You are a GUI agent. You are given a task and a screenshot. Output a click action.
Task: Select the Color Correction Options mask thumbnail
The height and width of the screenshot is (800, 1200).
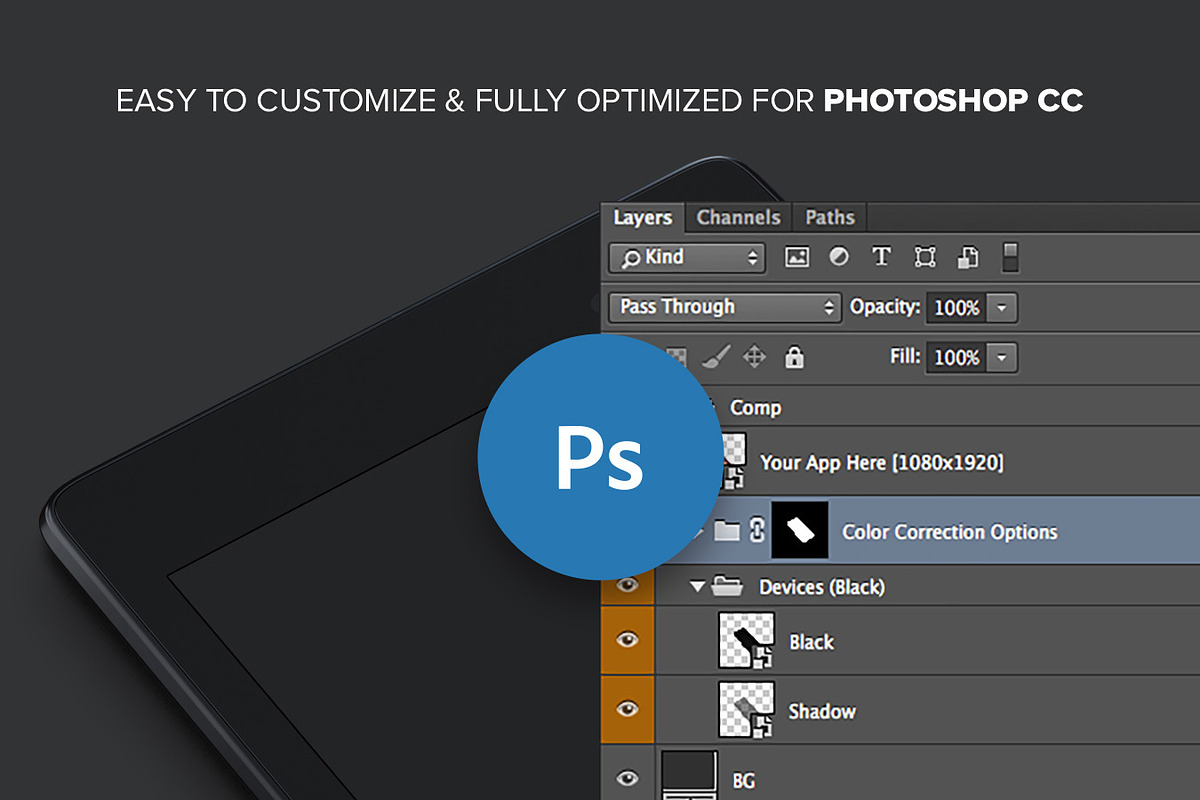pos(800,530)
